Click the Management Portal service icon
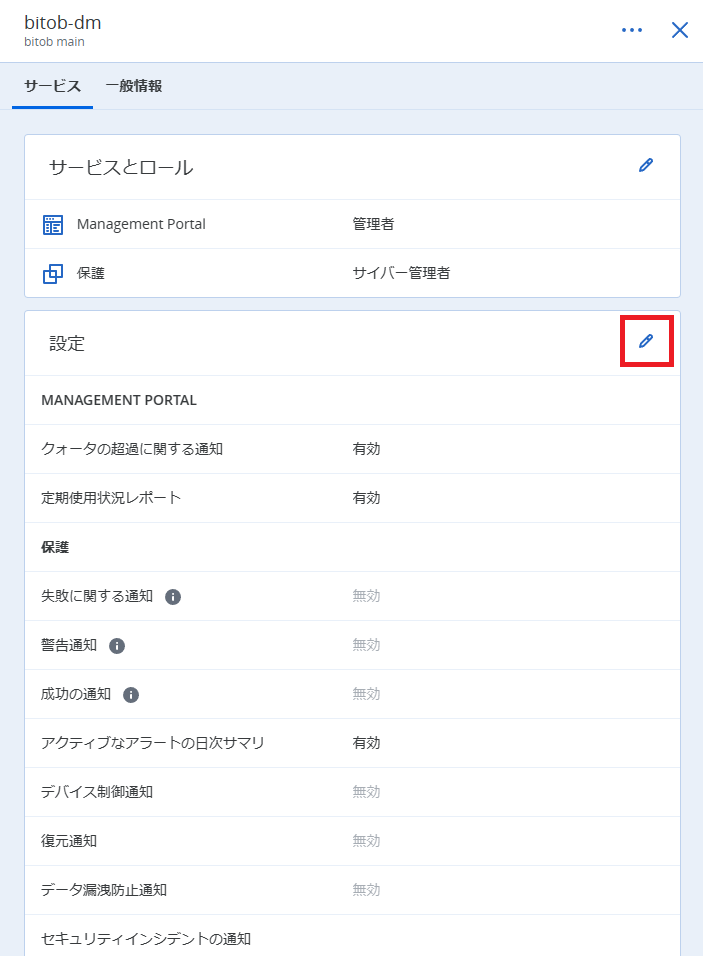Viewport: 703px width, 956px height. 53,224
